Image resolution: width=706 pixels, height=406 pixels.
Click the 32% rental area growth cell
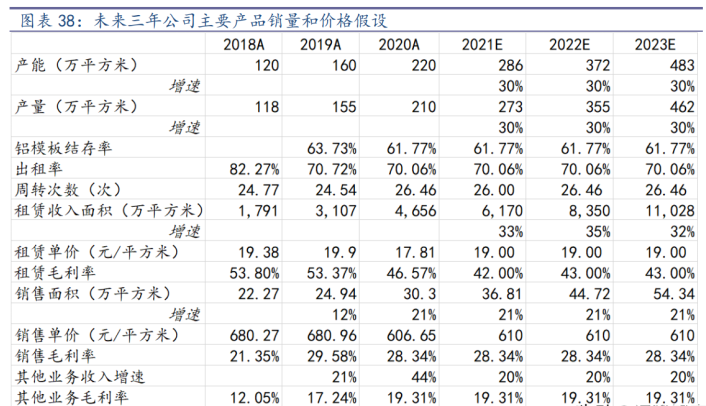[682, 231]
